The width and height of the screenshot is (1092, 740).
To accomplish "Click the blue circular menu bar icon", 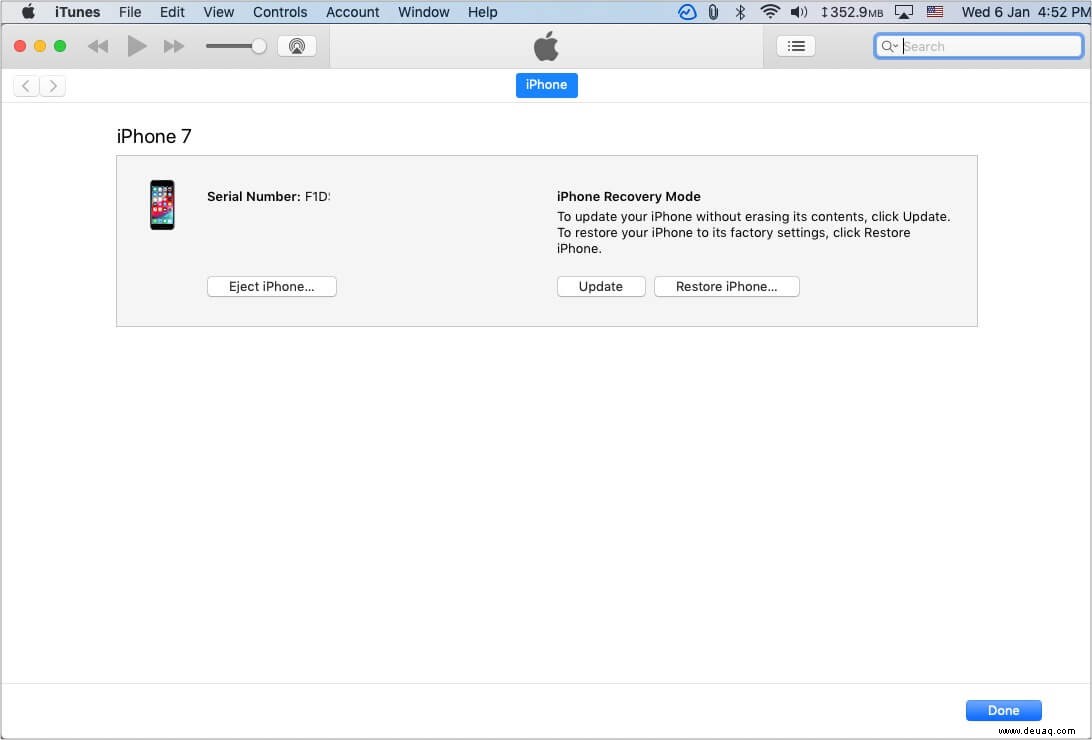I will tap(687, 12).
